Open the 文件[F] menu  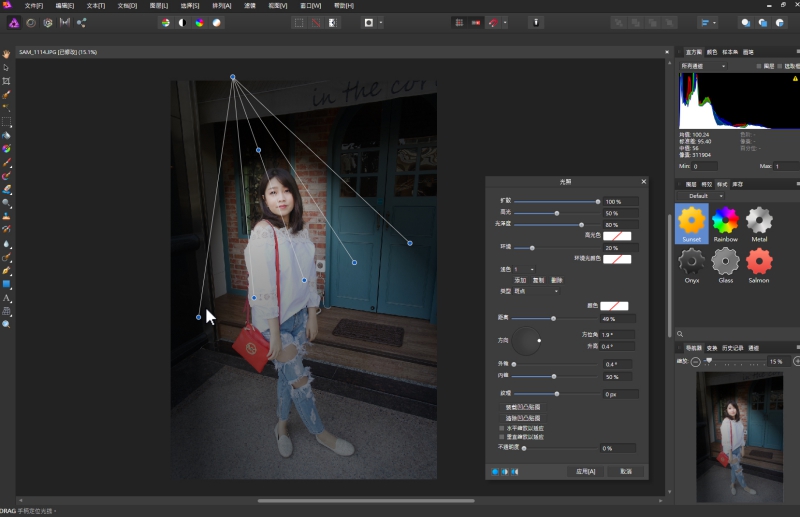coord(35,5)
